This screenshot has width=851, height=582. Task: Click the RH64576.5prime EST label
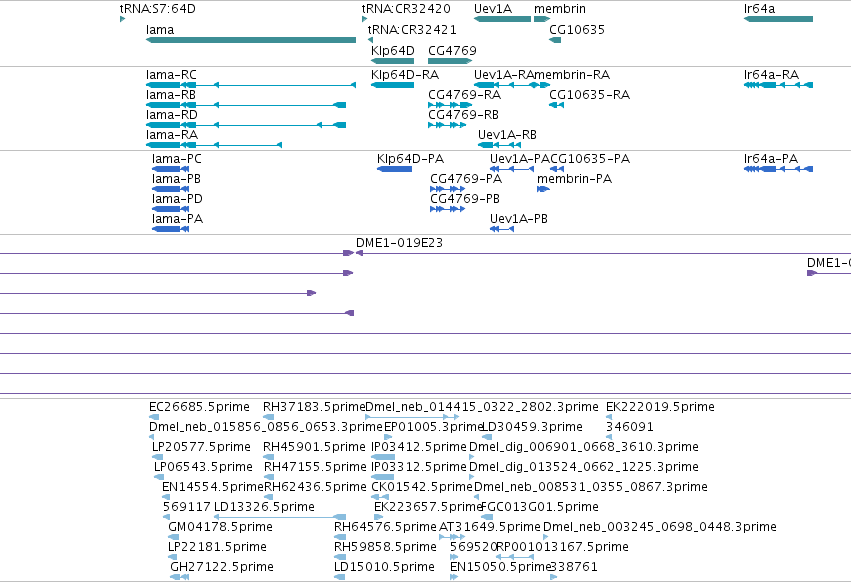(385, 527)
